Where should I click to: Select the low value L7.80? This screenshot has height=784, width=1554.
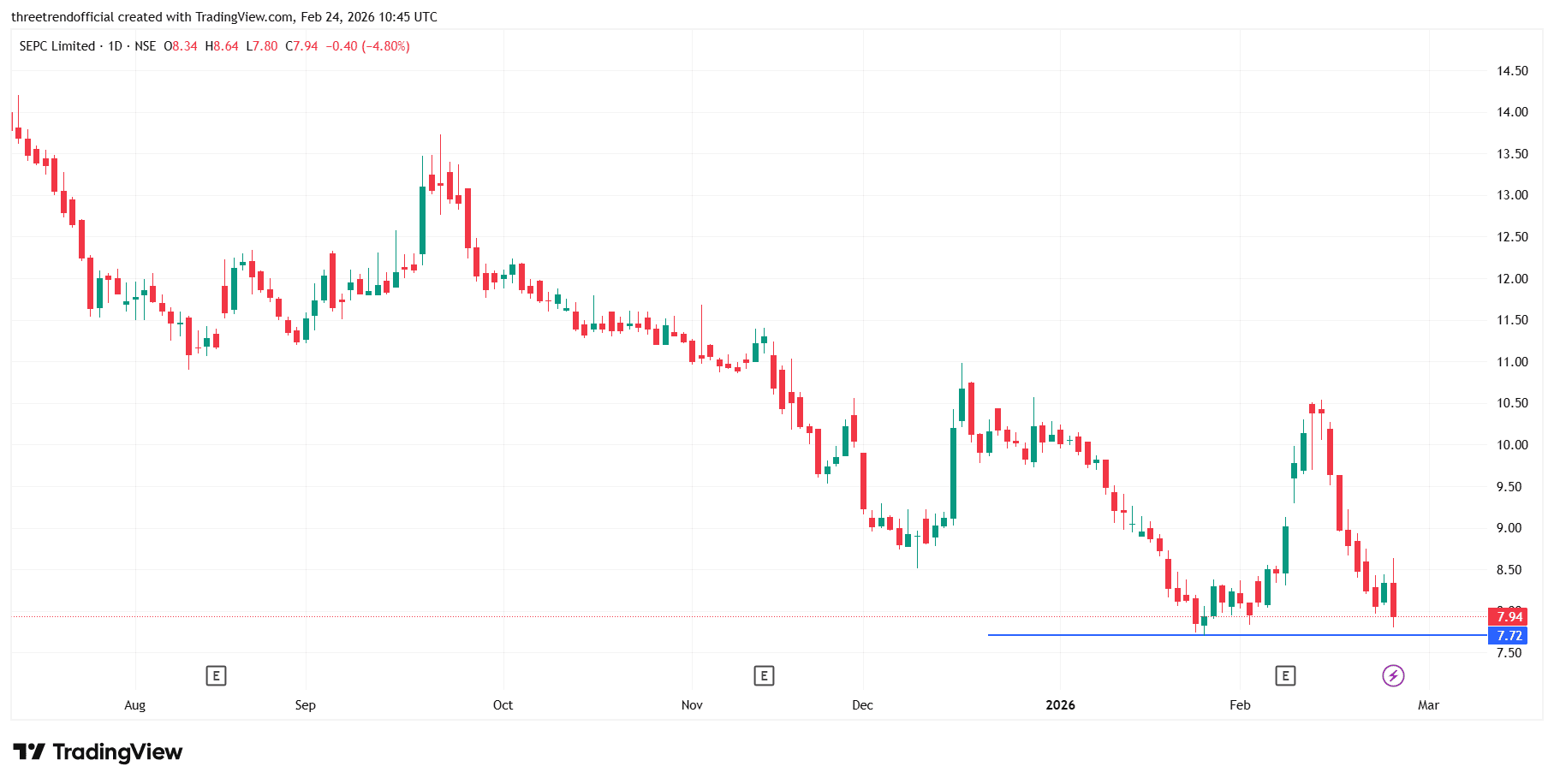click(x=262, y=46)
